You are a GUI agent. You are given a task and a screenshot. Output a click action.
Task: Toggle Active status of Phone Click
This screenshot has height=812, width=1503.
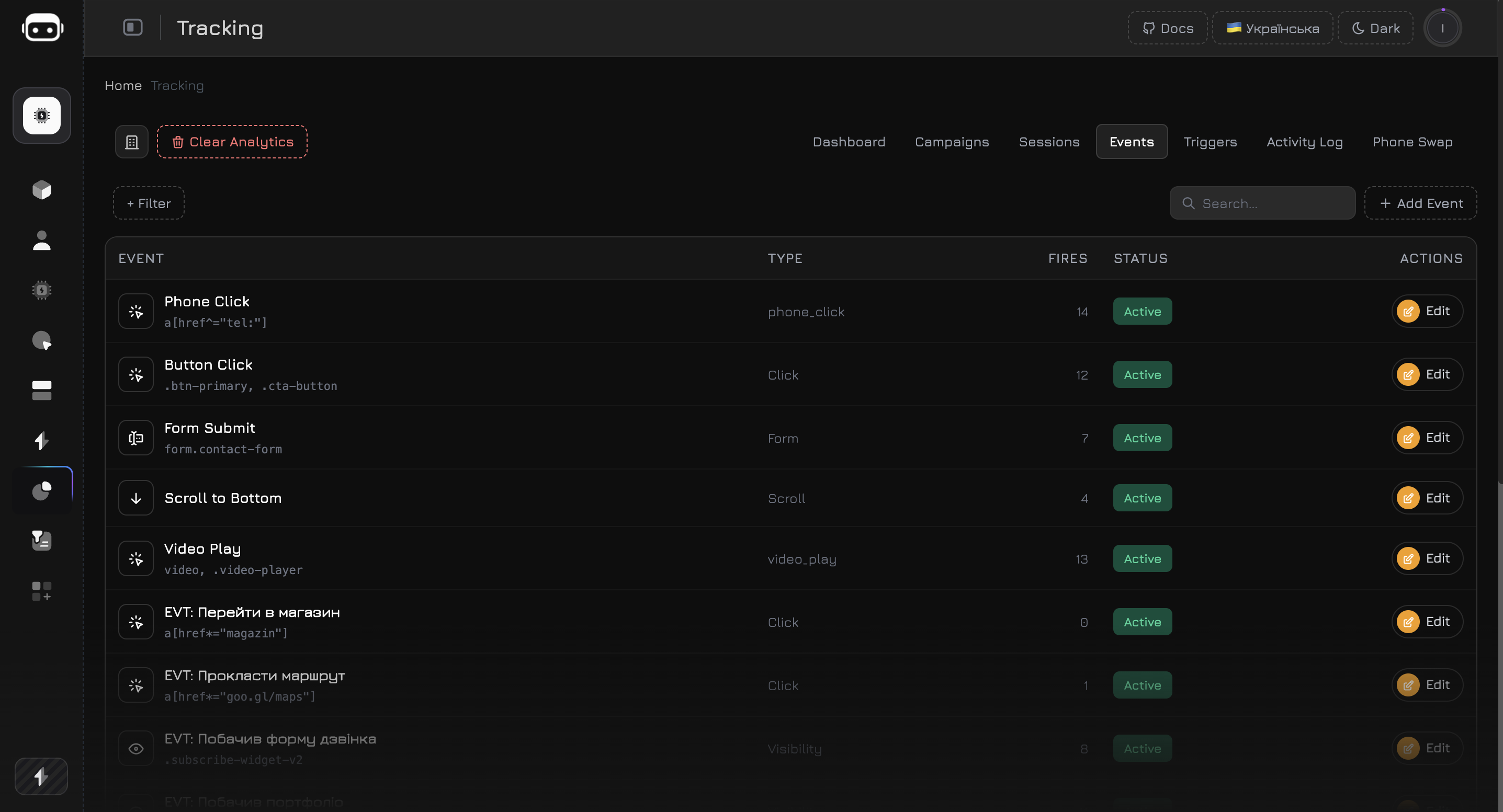coord(1142,312)
